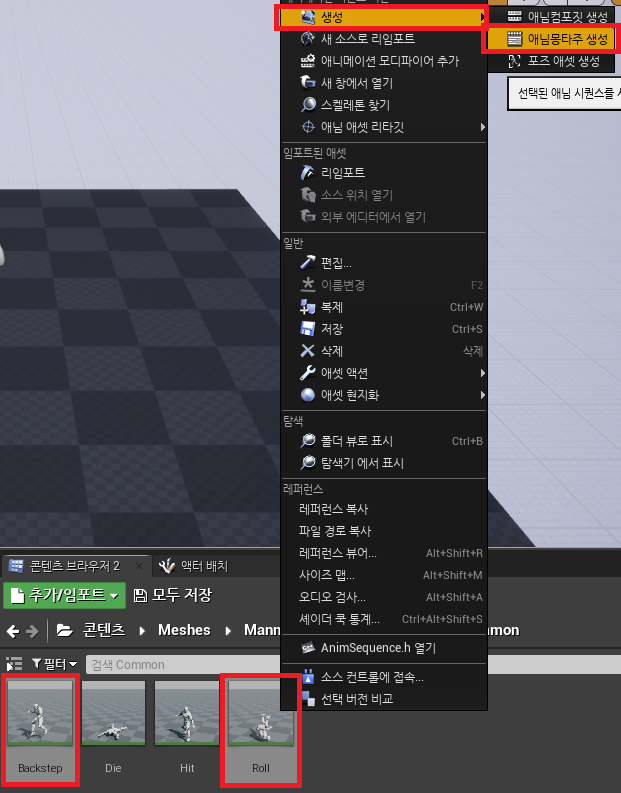Image resolution: width=621 pixels, height=793 pixels.
Task: Open the Meshes breadcrumb
Action: [184, 630]
